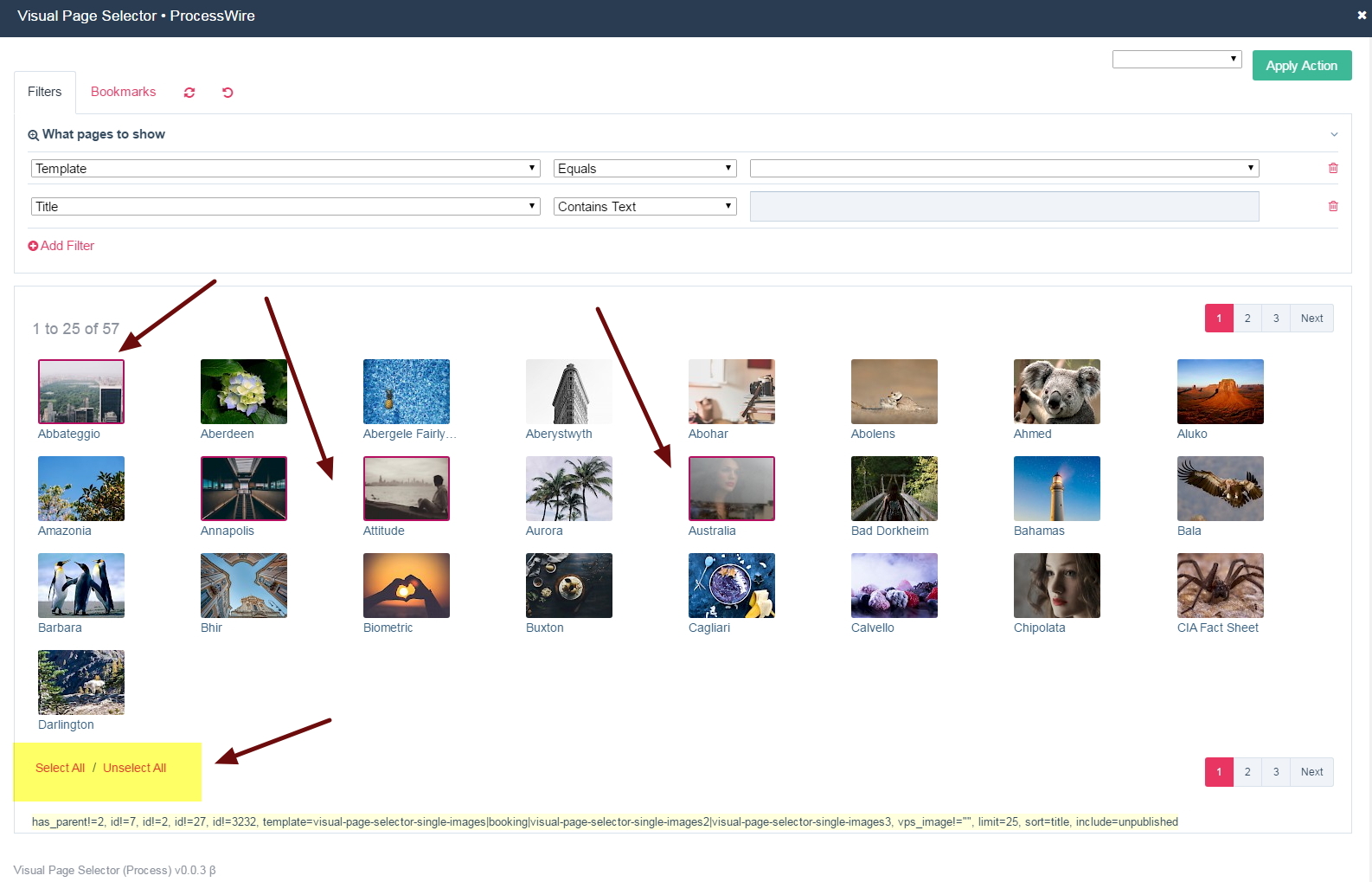This screenshot has width=1372, height=882.
Task: Select the Ahmed koala thumbnail
Action: (1057, 391)
